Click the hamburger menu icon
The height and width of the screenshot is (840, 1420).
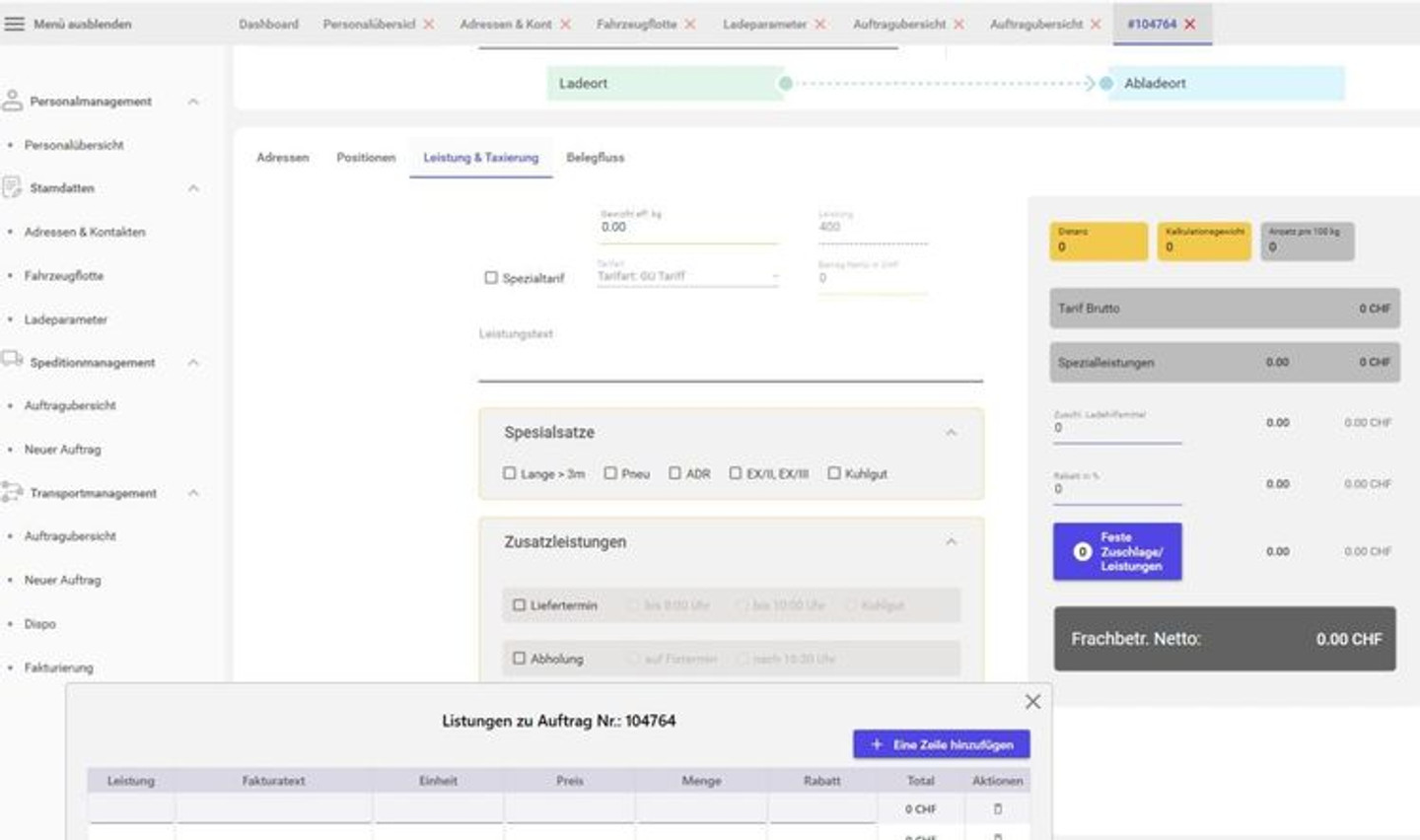tap(15, 24)
